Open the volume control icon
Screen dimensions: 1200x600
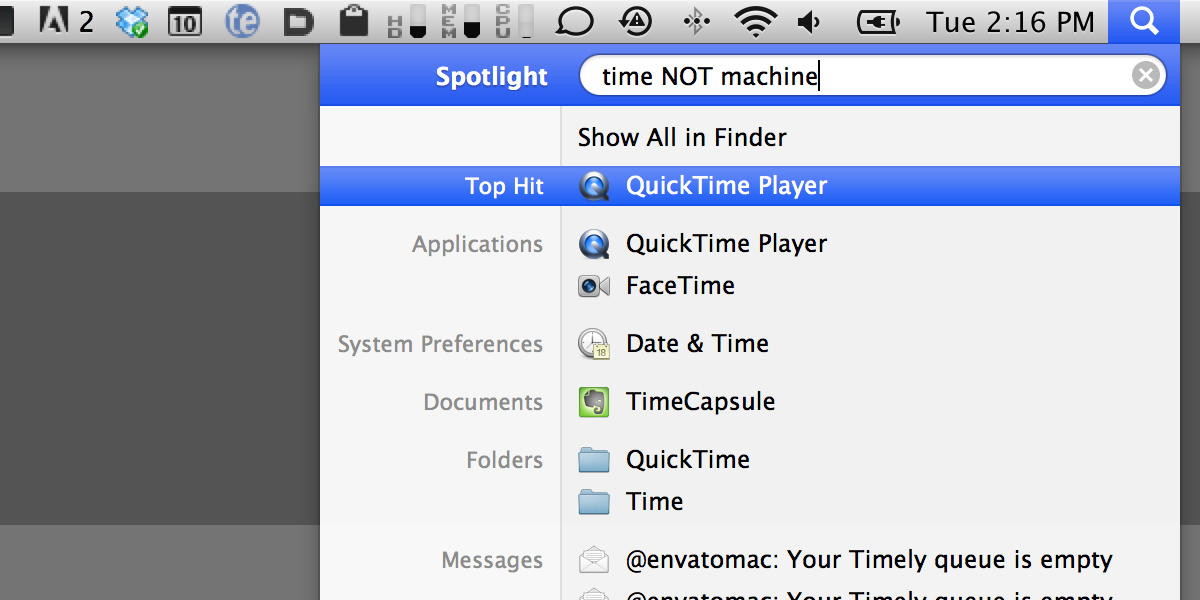coord(811,21)
